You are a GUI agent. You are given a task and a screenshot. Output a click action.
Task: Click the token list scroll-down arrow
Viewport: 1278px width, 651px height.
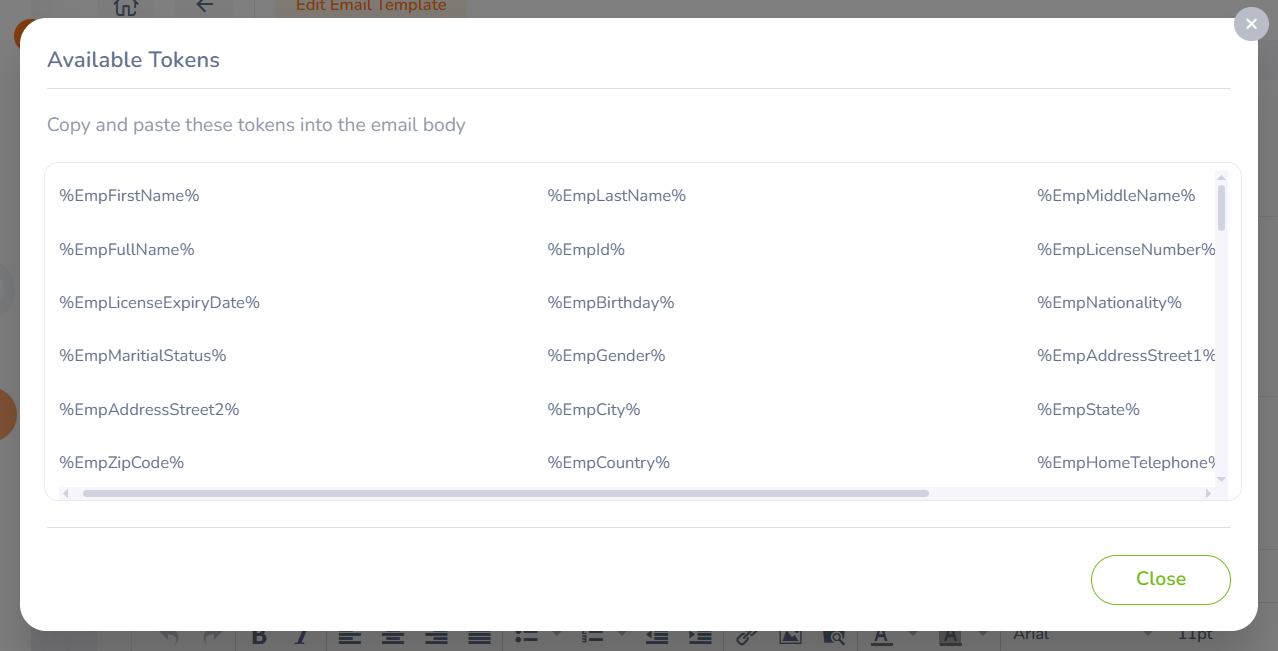(x=1221, y=480)
